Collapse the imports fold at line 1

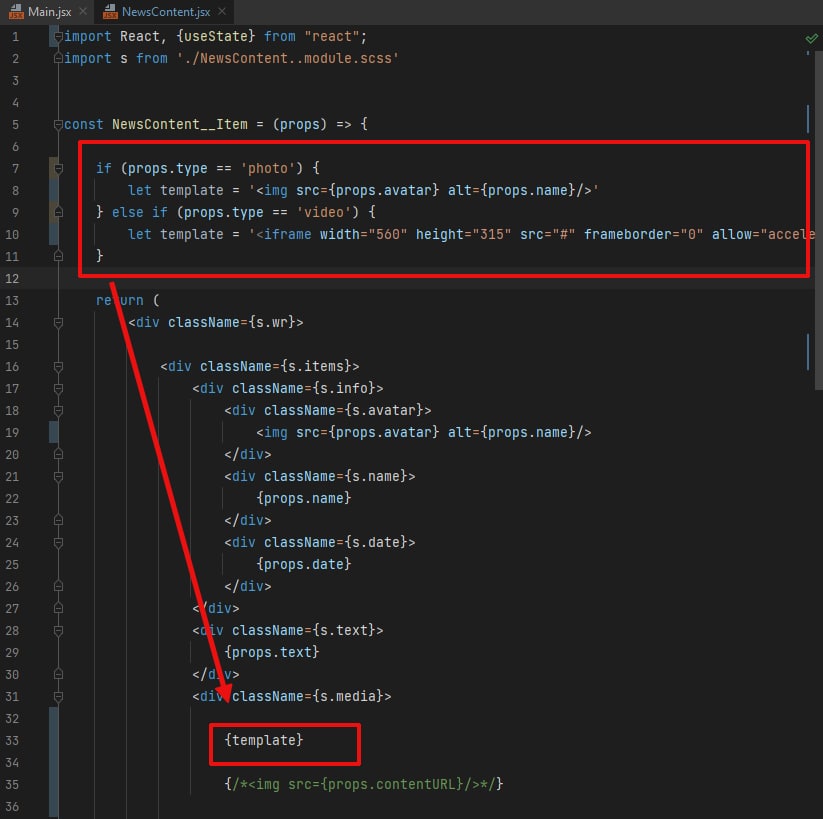(x=58, y=36)
